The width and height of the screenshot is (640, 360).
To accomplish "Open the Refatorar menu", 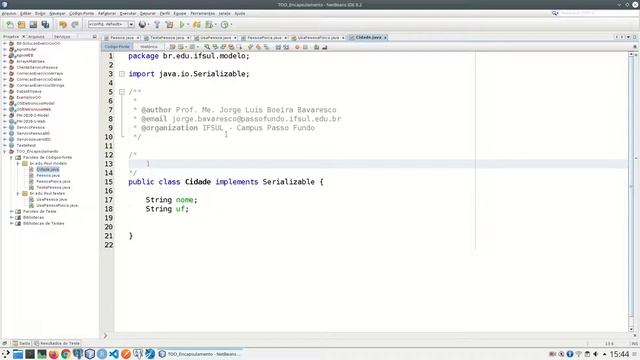I will tap(107, 13).
